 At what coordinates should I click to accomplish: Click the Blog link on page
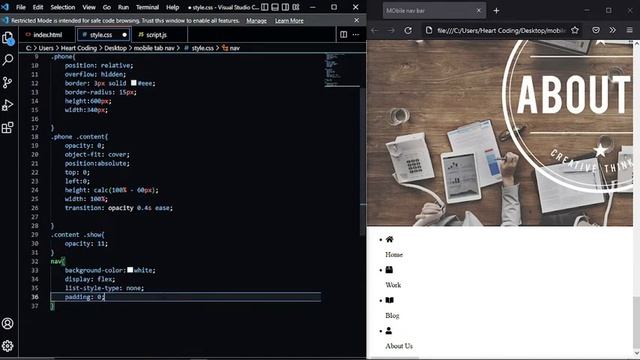[x=392, y=316]
